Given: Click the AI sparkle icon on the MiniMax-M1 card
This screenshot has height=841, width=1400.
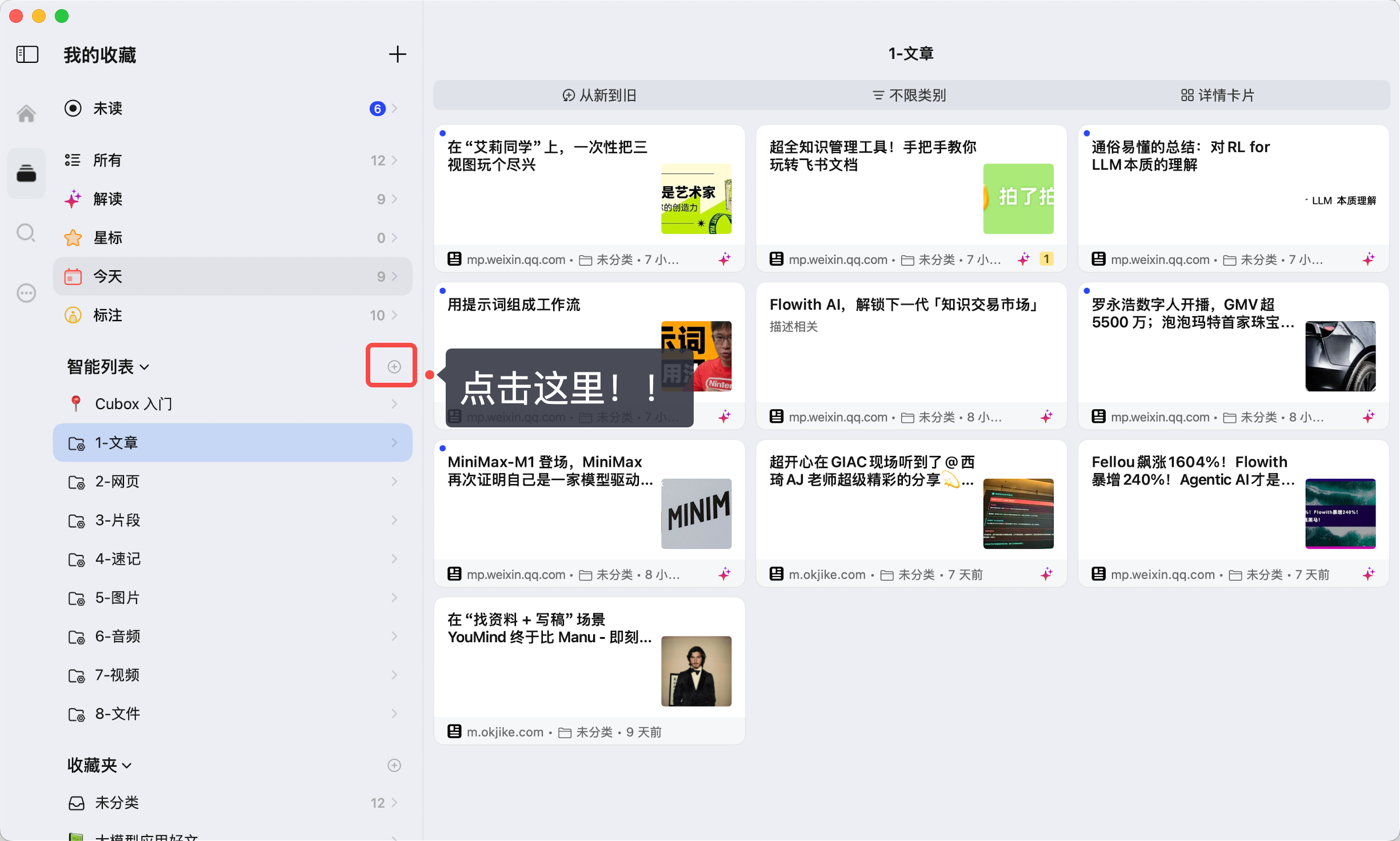Looking at the screenshot, I should tap(725, 574).
